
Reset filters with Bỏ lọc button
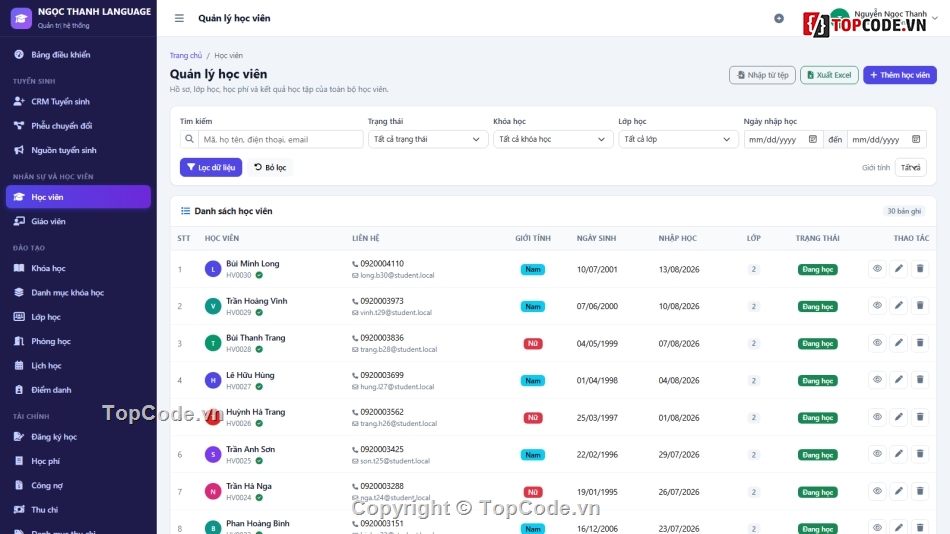tap(270, 167)
